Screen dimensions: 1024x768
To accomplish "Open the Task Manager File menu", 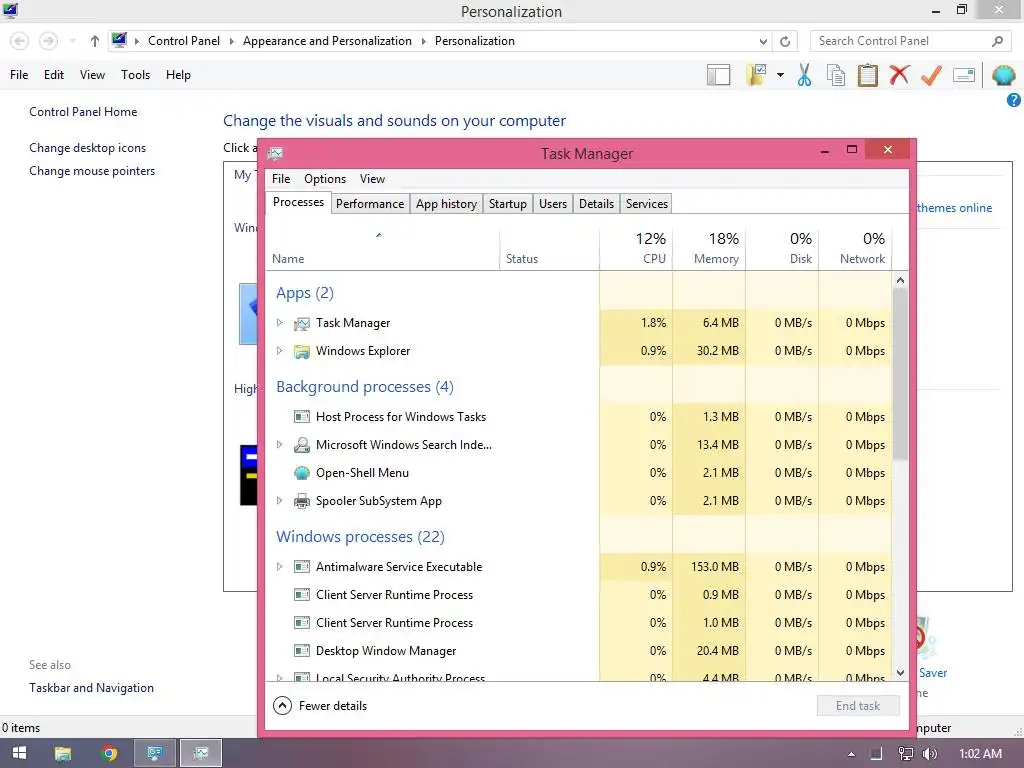I will (281, 179).
